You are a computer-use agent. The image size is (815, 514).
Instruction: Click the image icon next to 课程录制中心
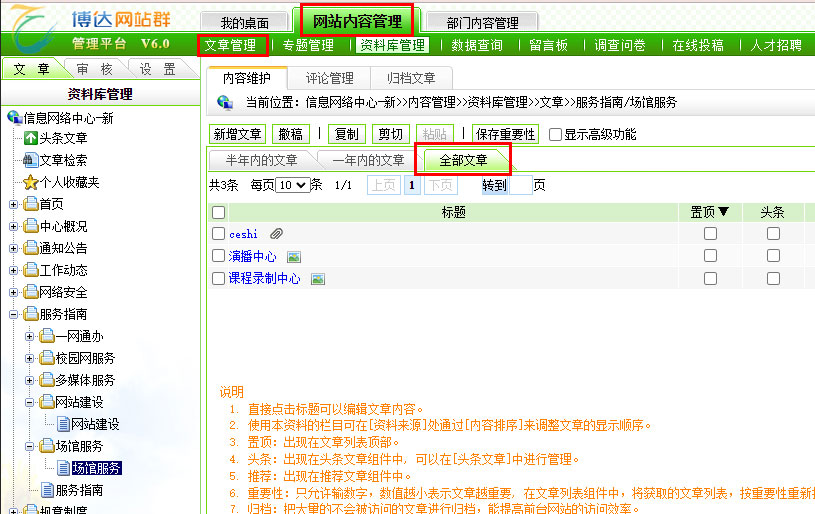click(x=318, y=279)
